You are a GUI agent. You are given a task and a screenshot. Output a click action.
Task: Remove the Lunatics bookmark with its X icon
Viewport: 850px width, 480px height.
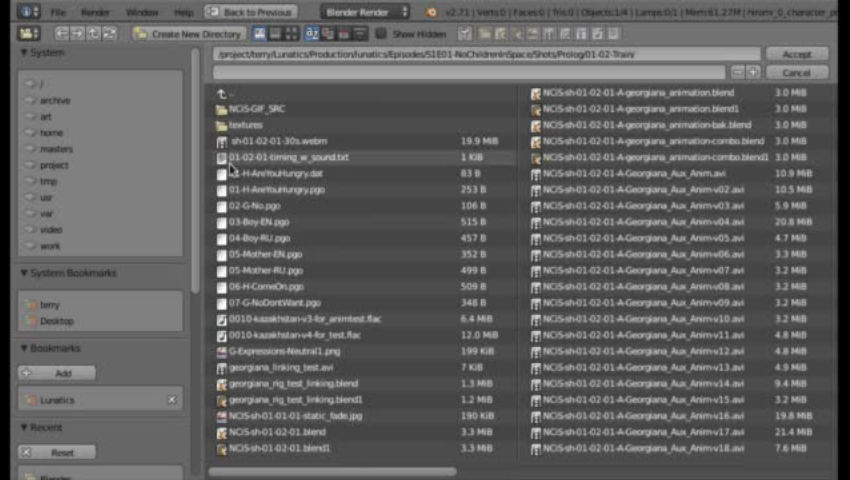point(171,400)
